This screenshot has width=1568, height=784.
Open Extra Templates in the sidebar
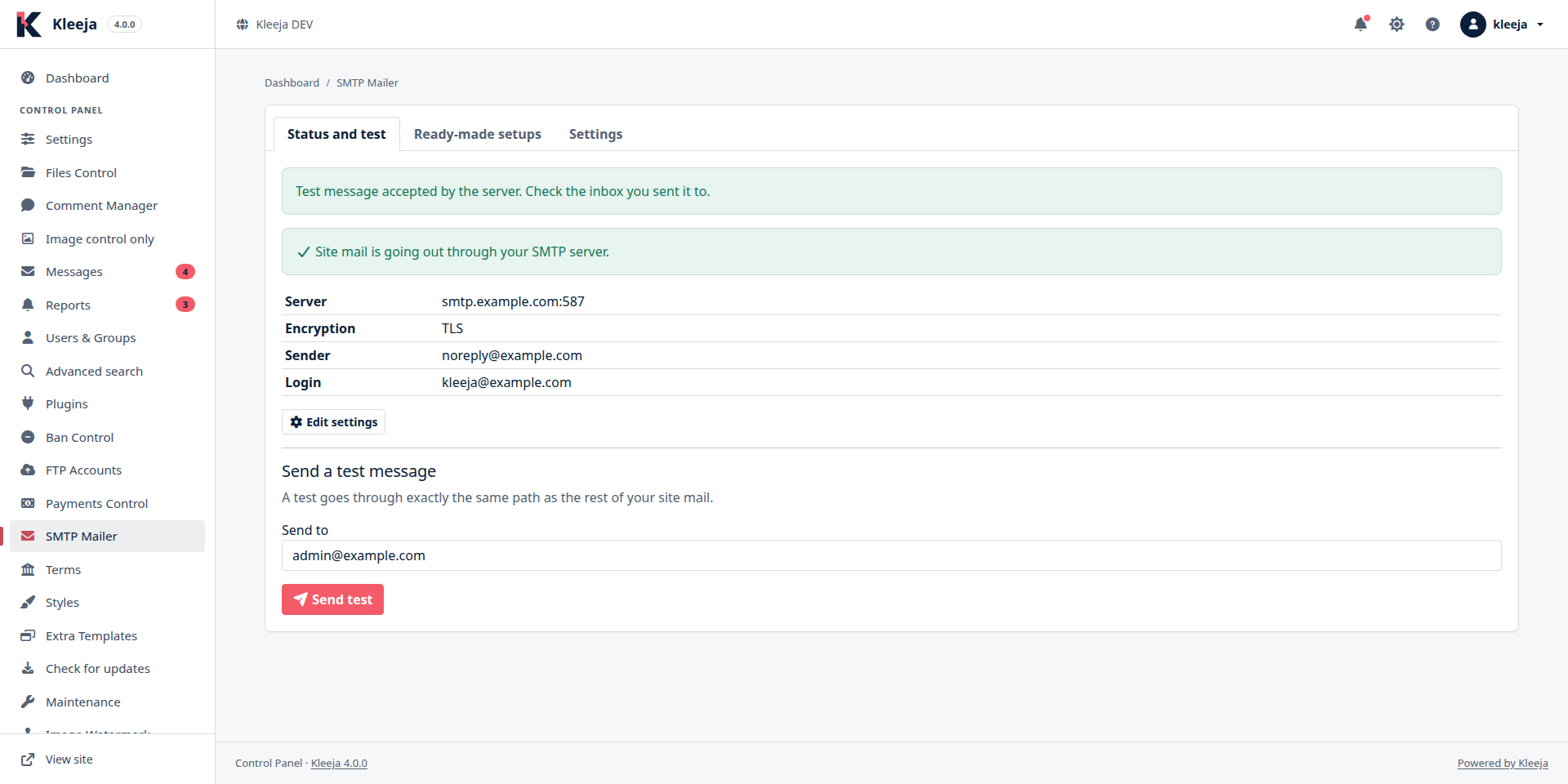pos(107,635)
